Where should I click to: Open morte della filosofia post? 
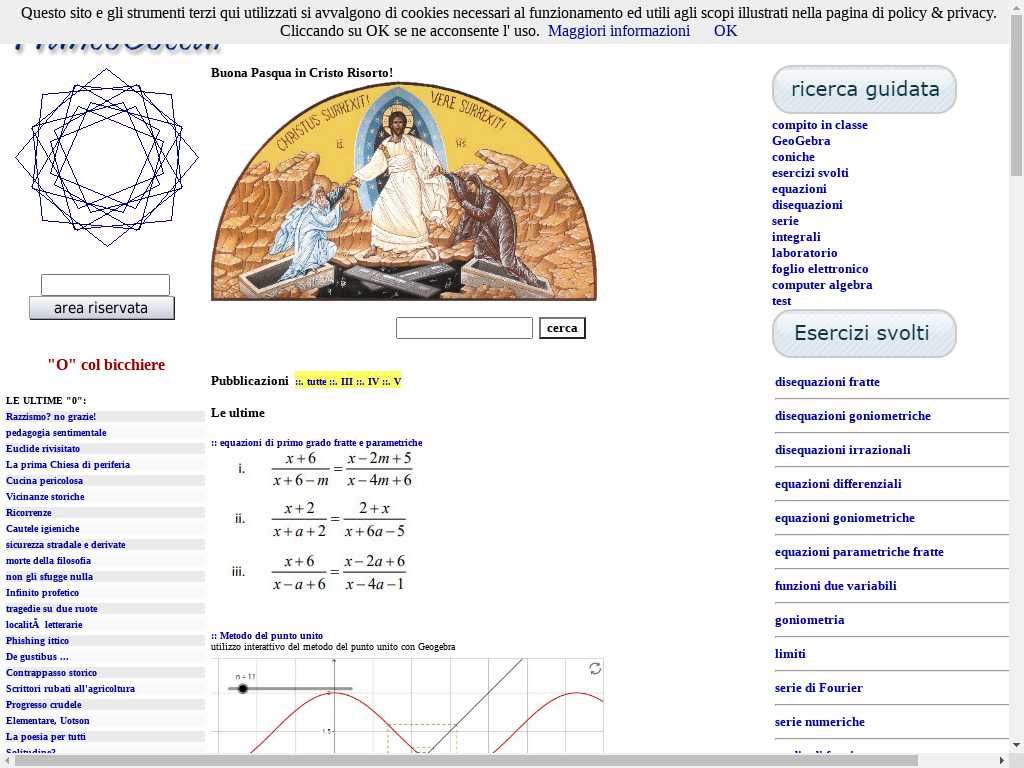point(48,560)
